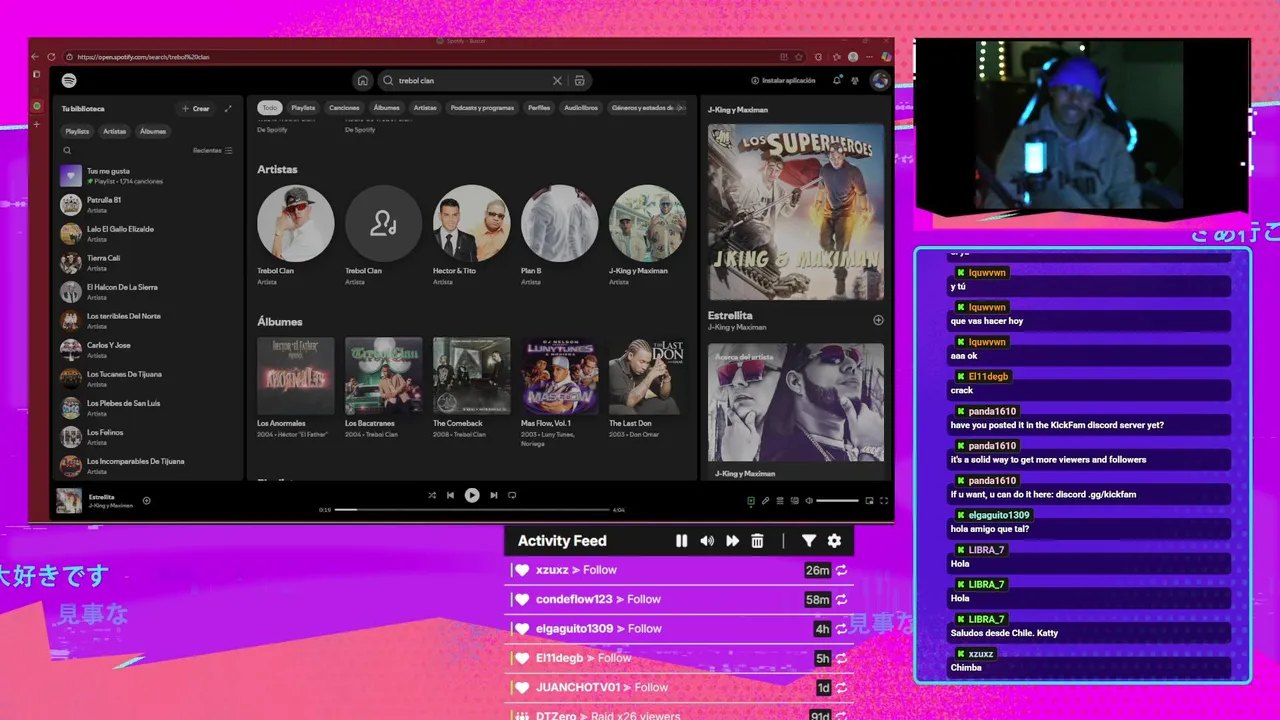Screen dimensions: 1280x720
Task: Open the Spotify profile avatar menu
Action: click(880, 80)
